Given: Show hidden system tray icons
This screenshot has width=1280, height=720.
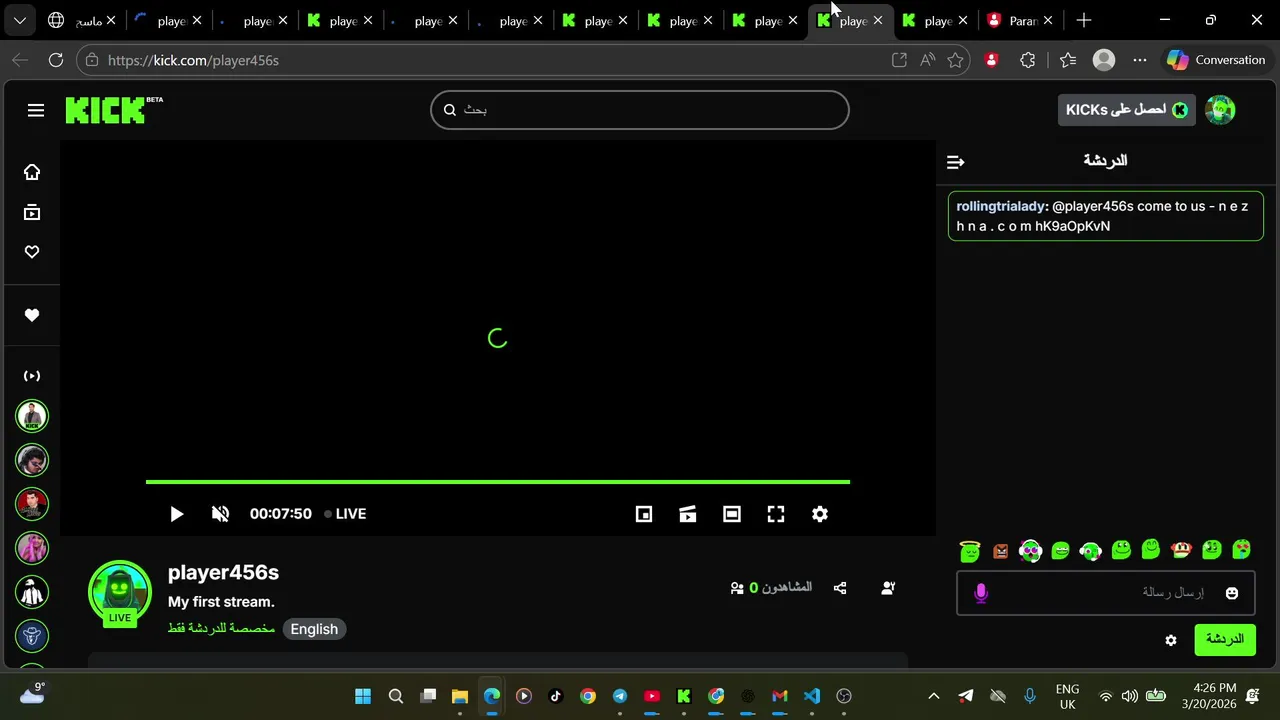Looking at the screenshot, I should [934, 696].
